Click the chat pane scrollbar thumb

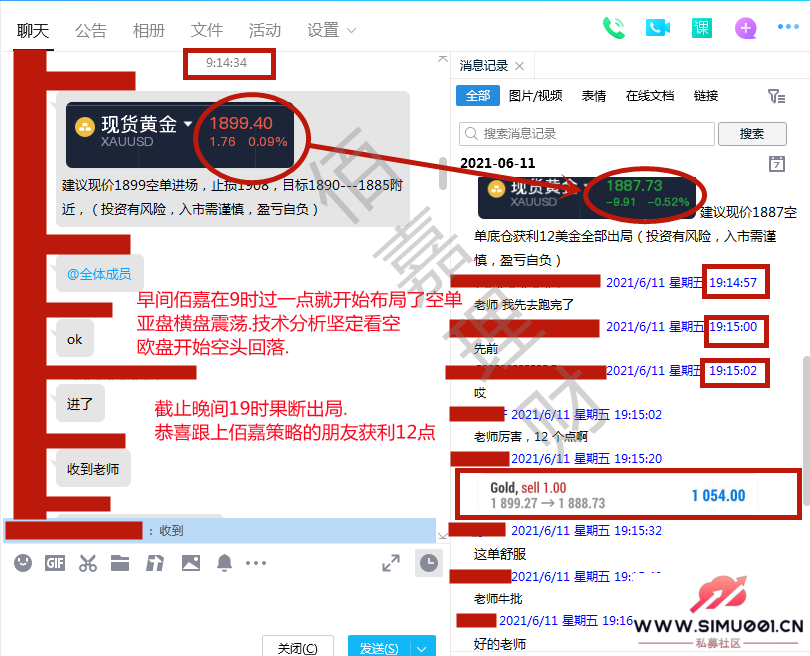click(443, 173)
